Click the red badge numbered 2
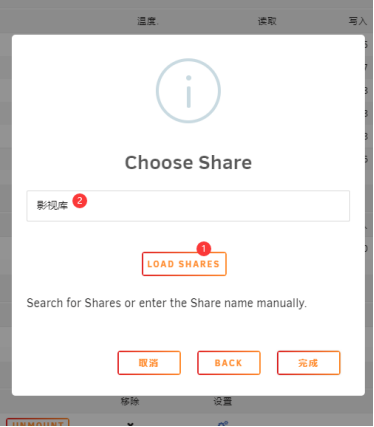The image size is (374, 427). tap(80, 201)
